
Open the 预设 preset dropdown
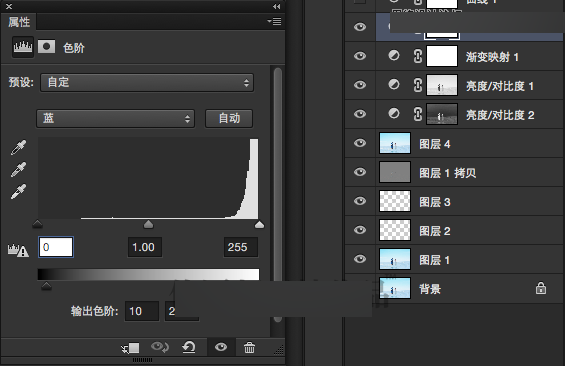coord(147,83)
